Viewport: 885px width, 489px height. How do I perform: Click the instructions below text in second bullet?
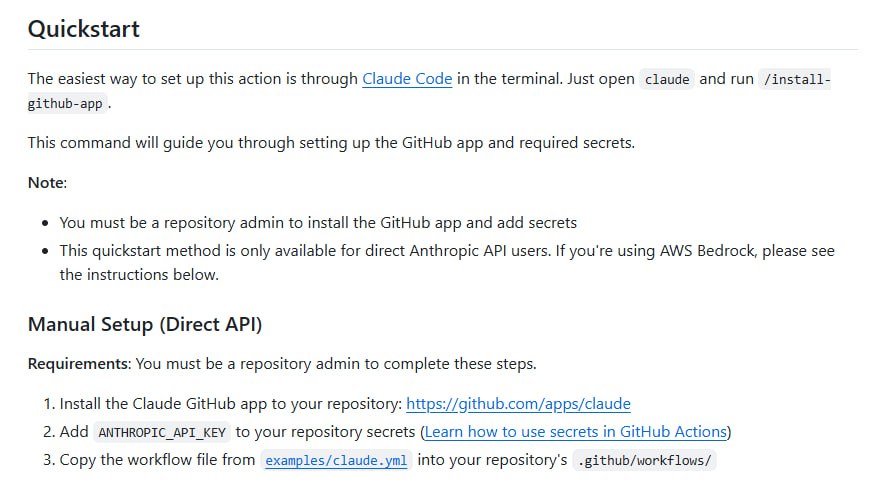click(x=139, y=275)
